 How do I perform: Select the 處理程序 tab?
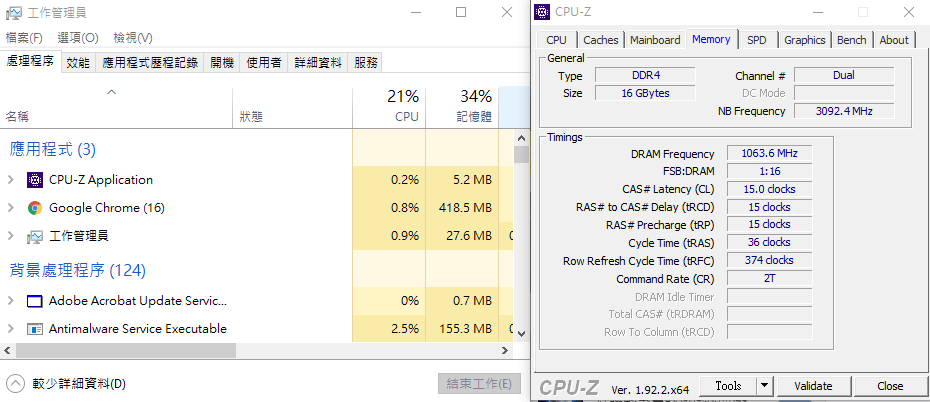click(x=30, y=62)
